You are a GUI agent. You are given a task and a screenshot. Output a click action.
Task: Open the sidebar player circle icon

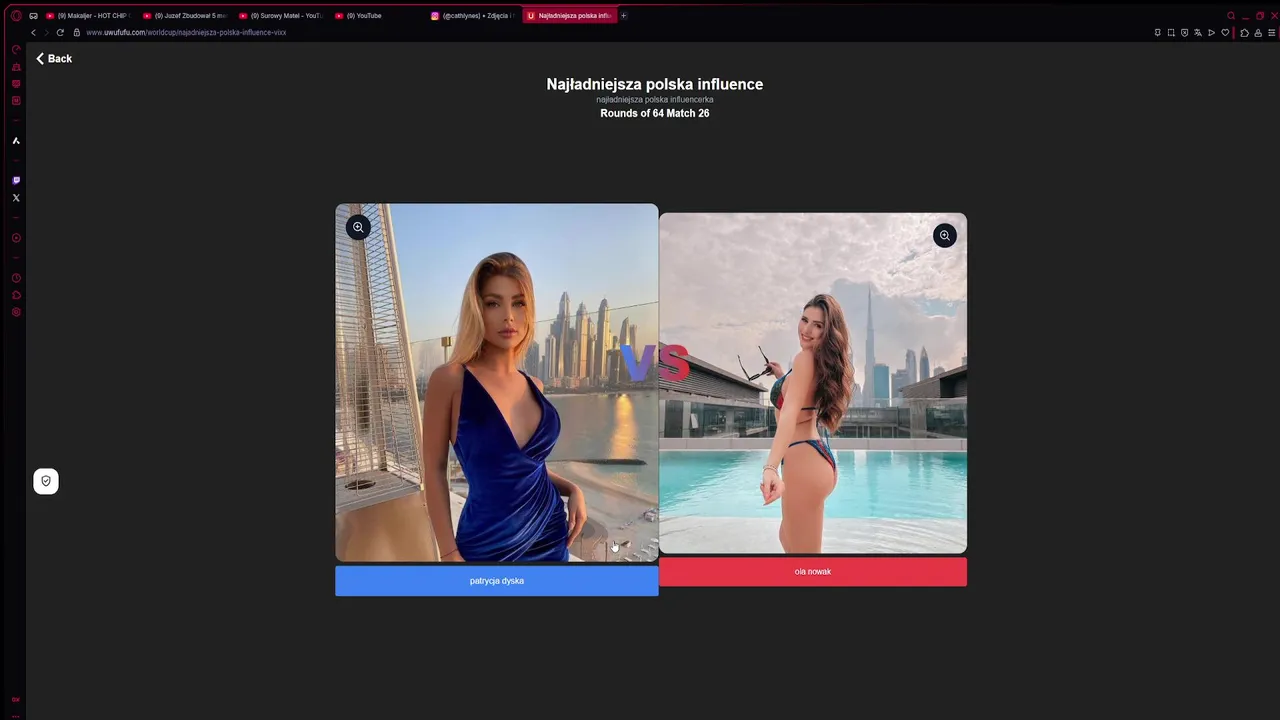(16, 238)
